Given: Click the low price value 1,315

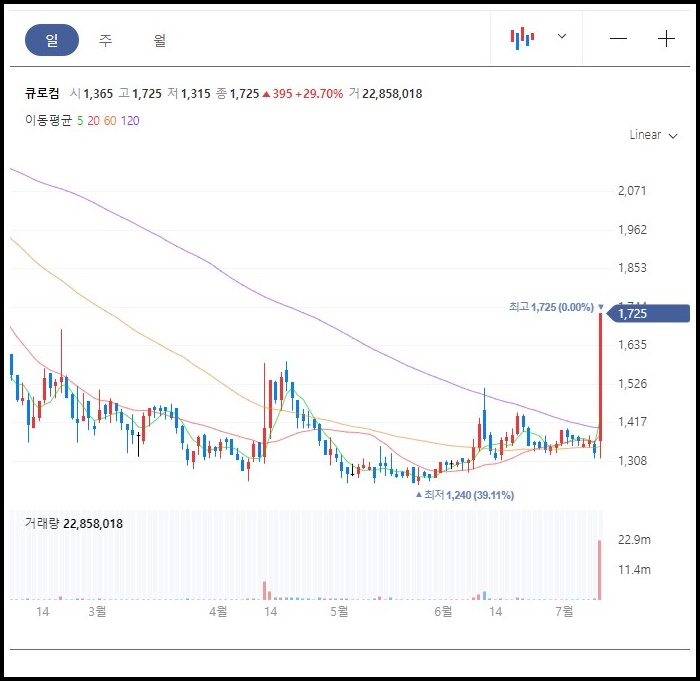Looking at the screenshot, I should 196,94.
